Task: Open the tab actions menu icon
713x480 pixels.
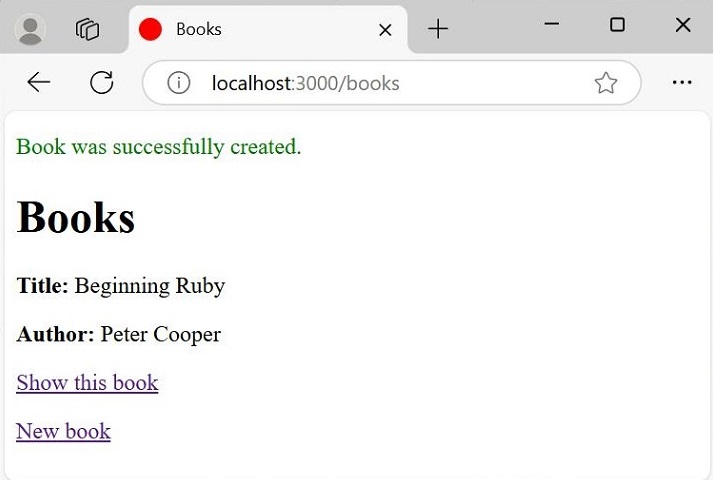Action: click(x=88, y=29)
